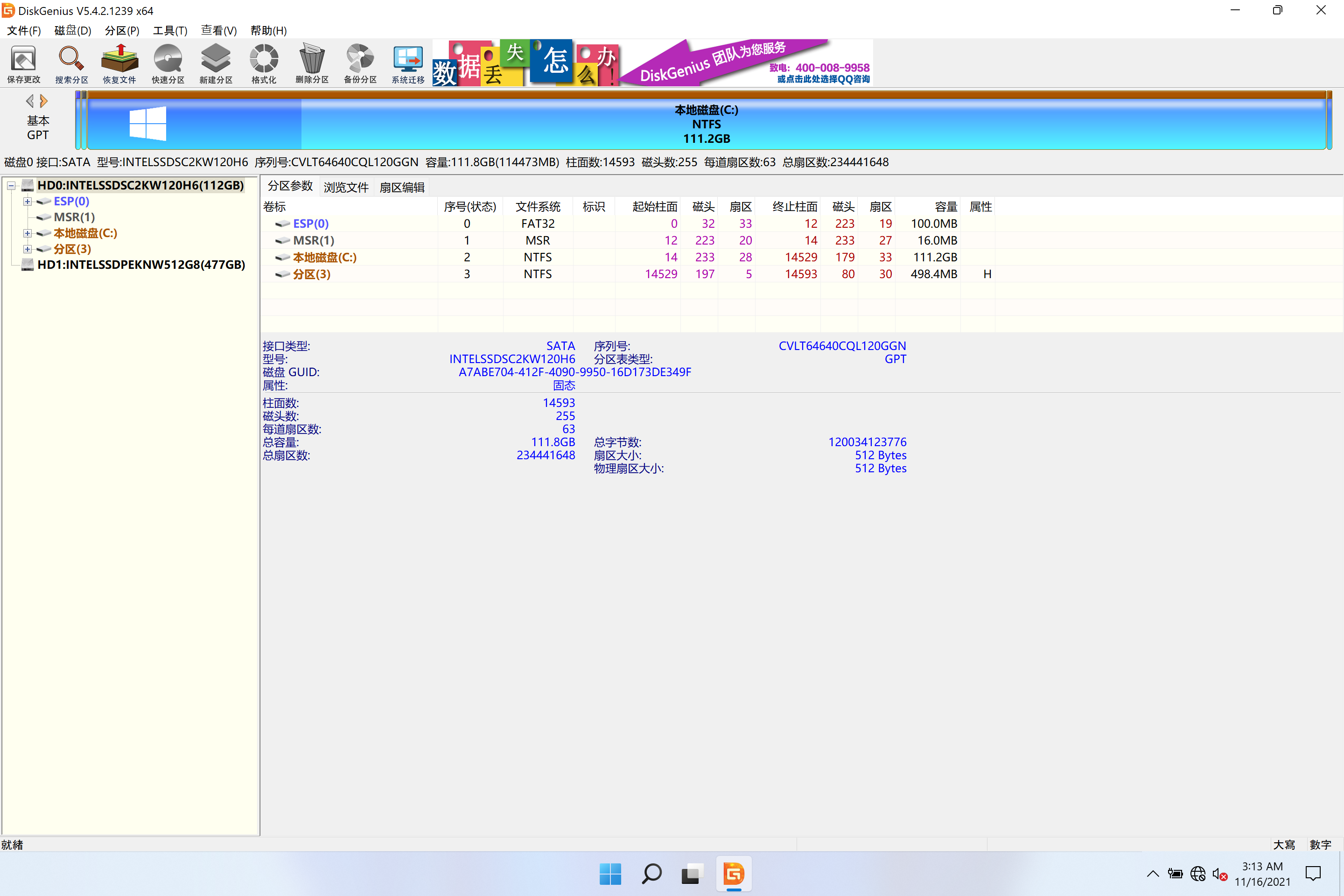Viewport: 1344px width, 896px height.
Task: Launch System Migration (系统迁移)
Action: point(408,63)
